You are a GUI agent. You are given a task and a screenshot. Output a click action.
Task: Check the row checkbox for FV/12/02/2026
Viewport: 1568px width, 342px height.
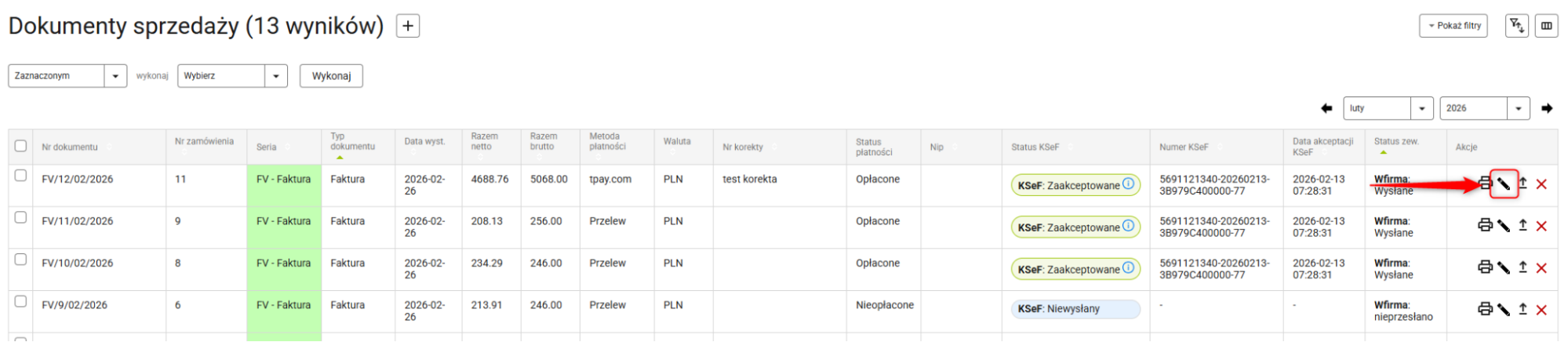pos(21,176)
